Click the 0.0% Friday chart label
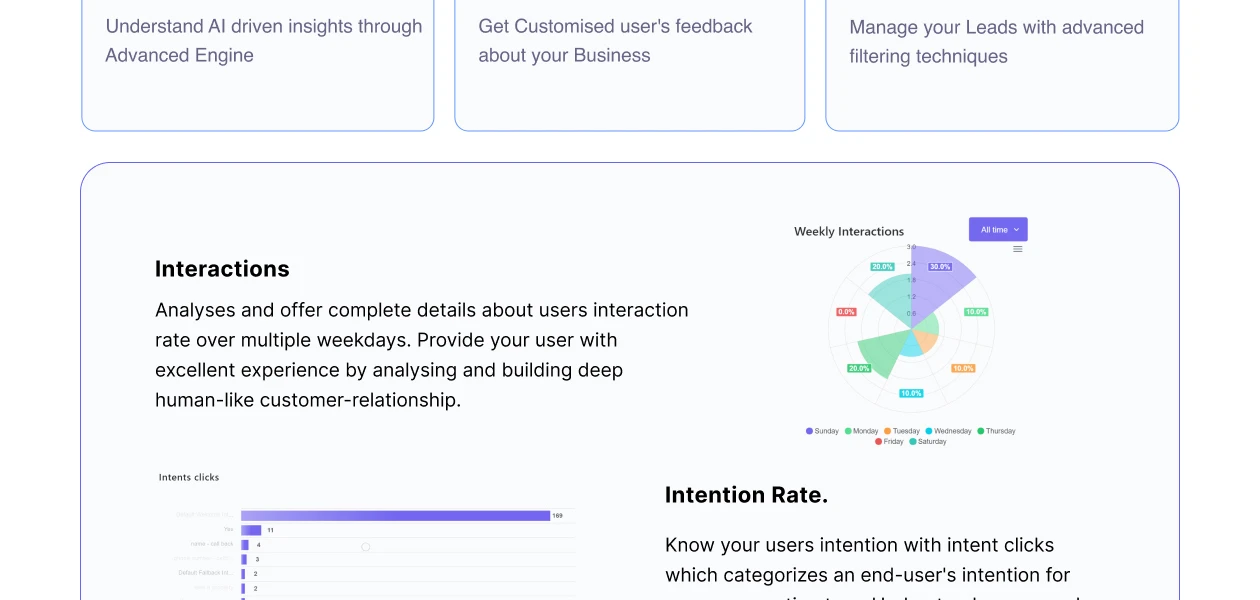 click(x=846, y=312)
